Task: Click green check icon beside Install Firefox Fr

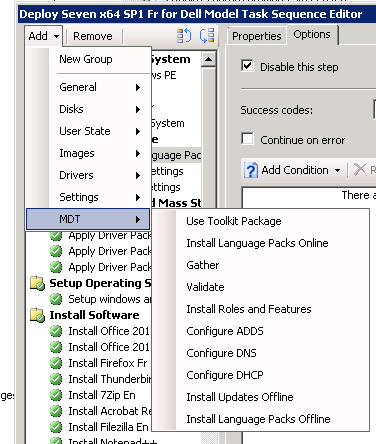Action: click(x=56, y=363)
